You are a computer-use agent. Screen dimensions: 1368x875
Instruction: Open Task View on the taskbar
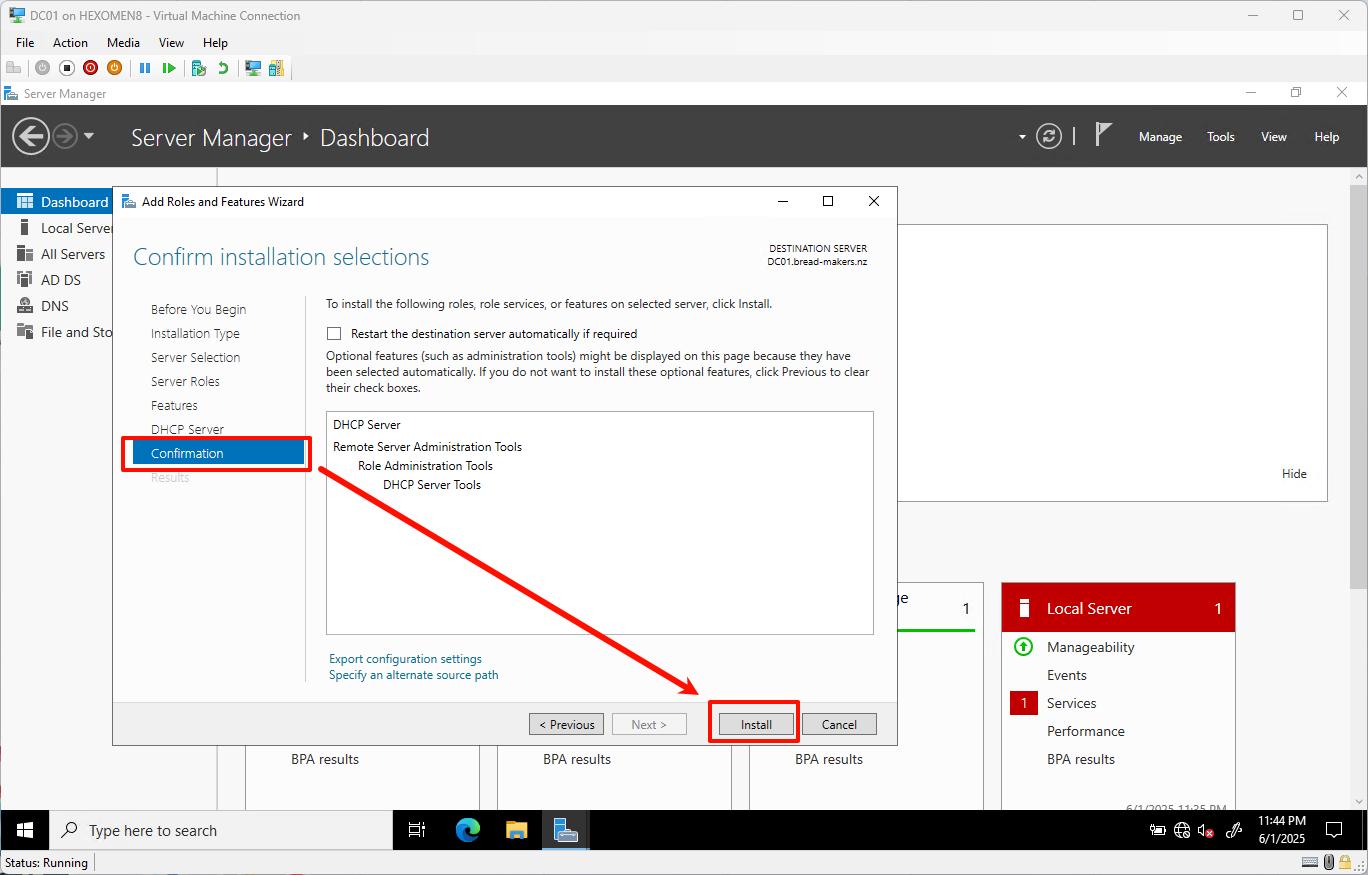(x=417, y=830)
